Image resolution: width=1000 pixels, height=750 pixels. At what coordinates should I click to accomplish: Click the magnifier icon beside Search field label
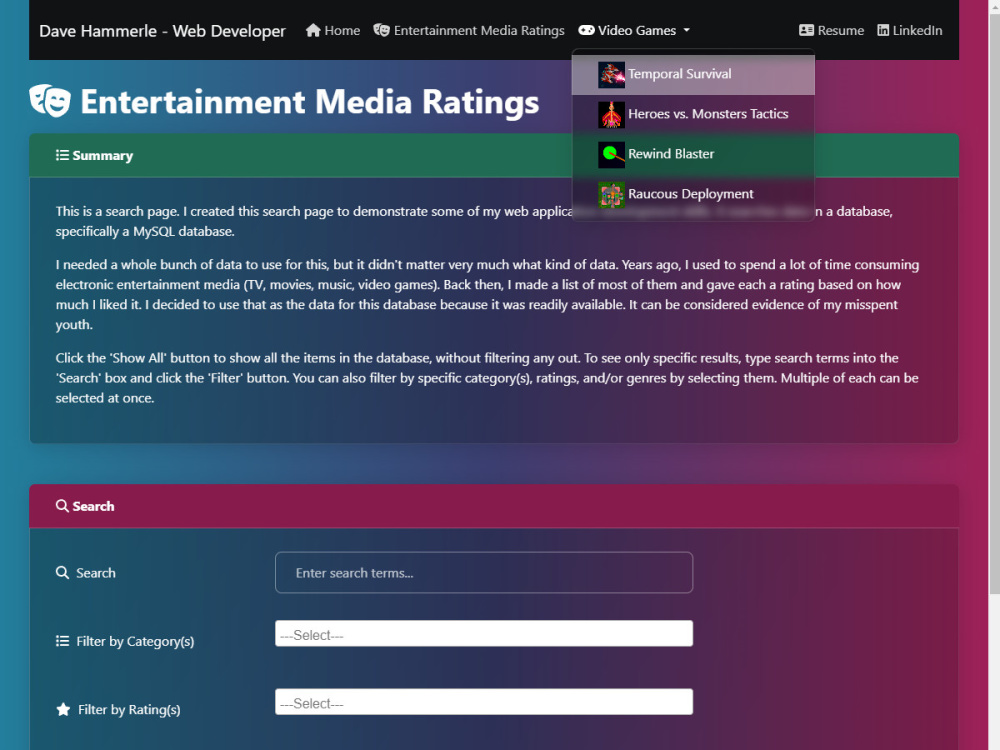tap(62, 573)
